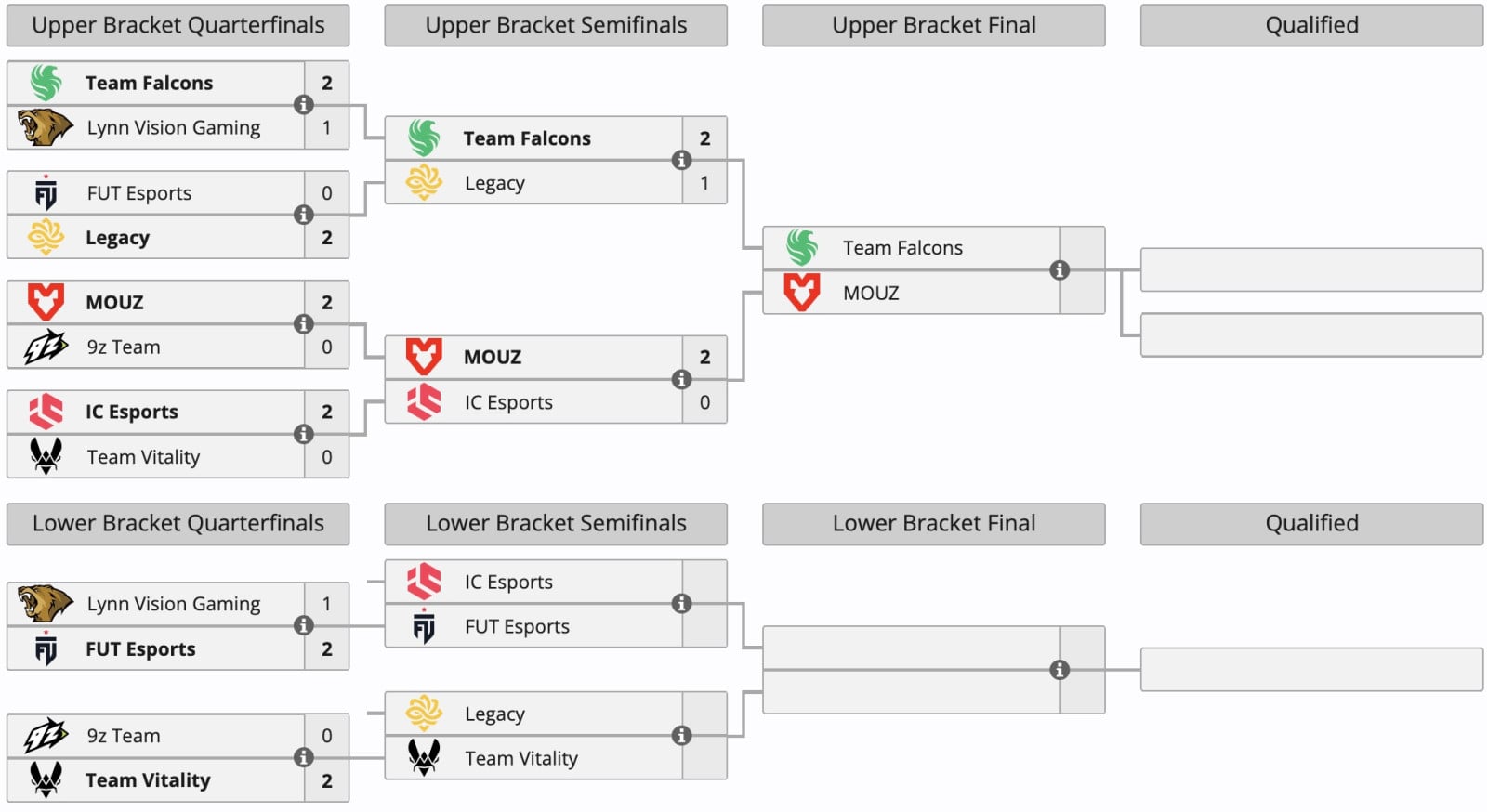Open info for 9z Team vs Vitality lower match
Image resolution: width=1487 pixels, height=812 pixels.
coord(303,757)
